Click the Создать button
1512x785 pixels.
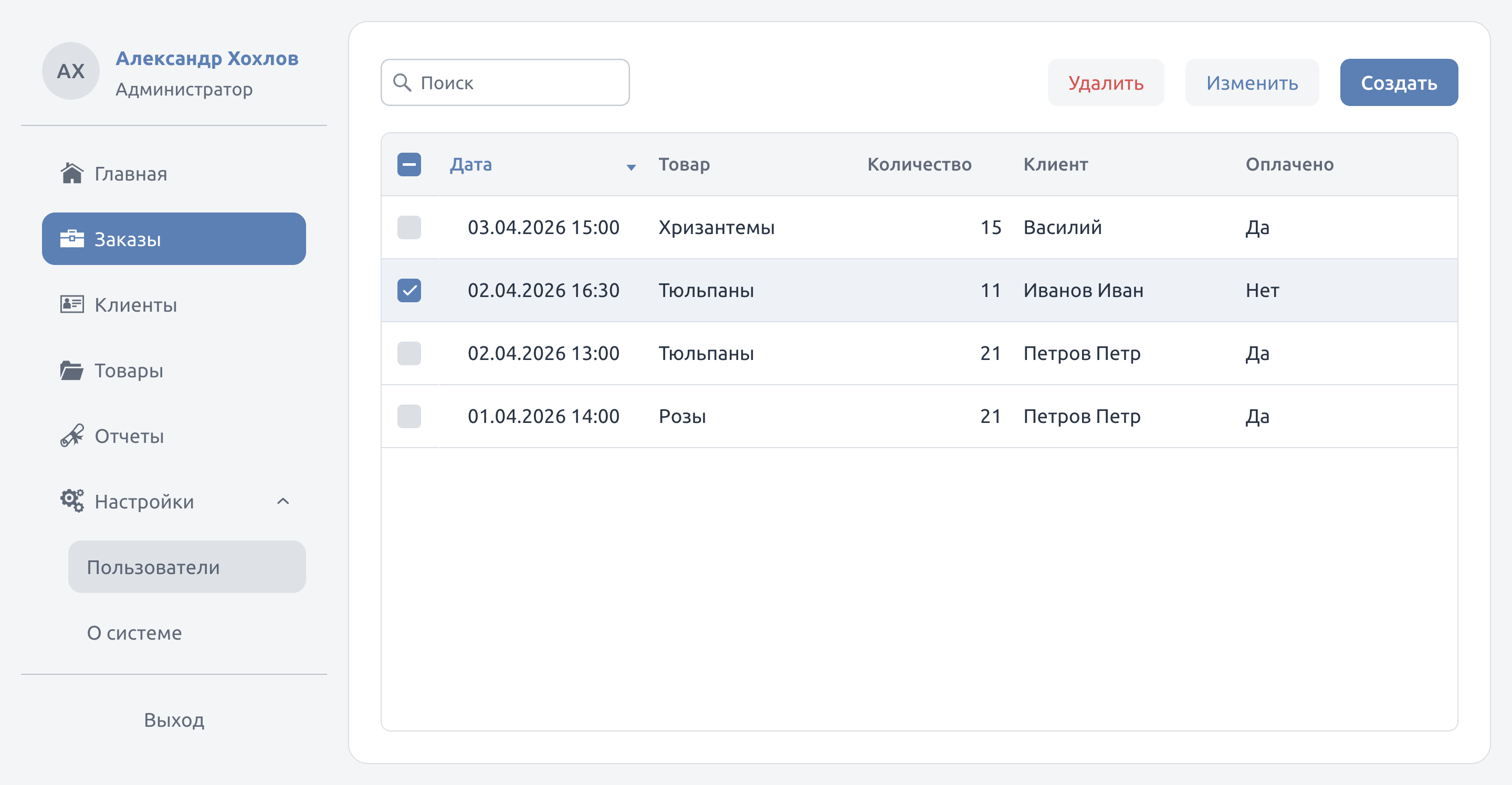point(1399,82)
